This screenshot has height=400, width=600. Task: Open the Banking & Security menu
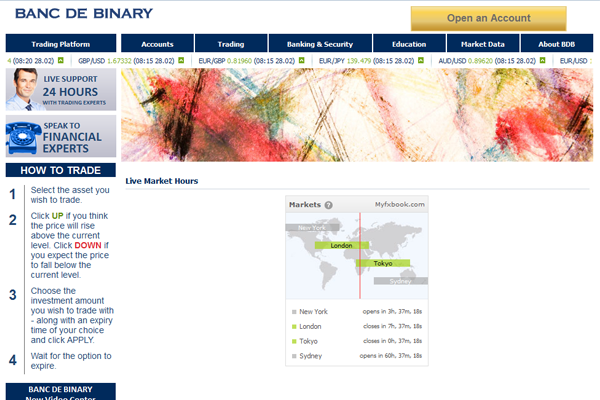pos(320,44)
